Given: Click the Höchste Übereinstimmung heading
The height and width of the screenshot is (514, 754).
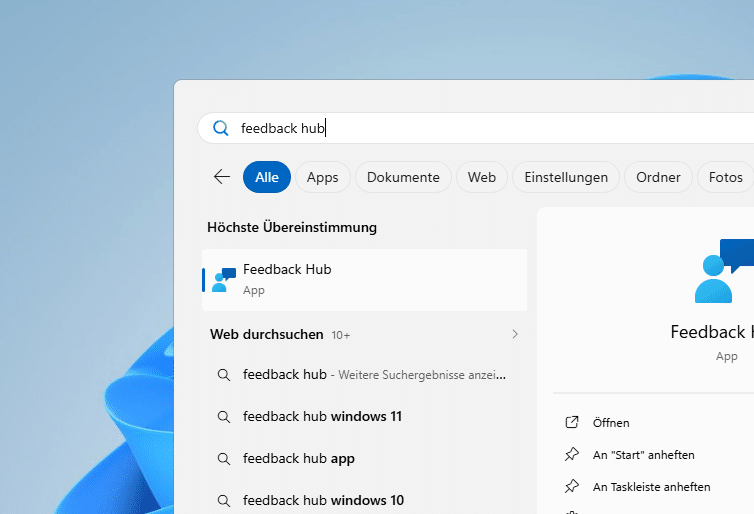Looking at the screenshot, I should pyautogui.click(x=292, y=227).
